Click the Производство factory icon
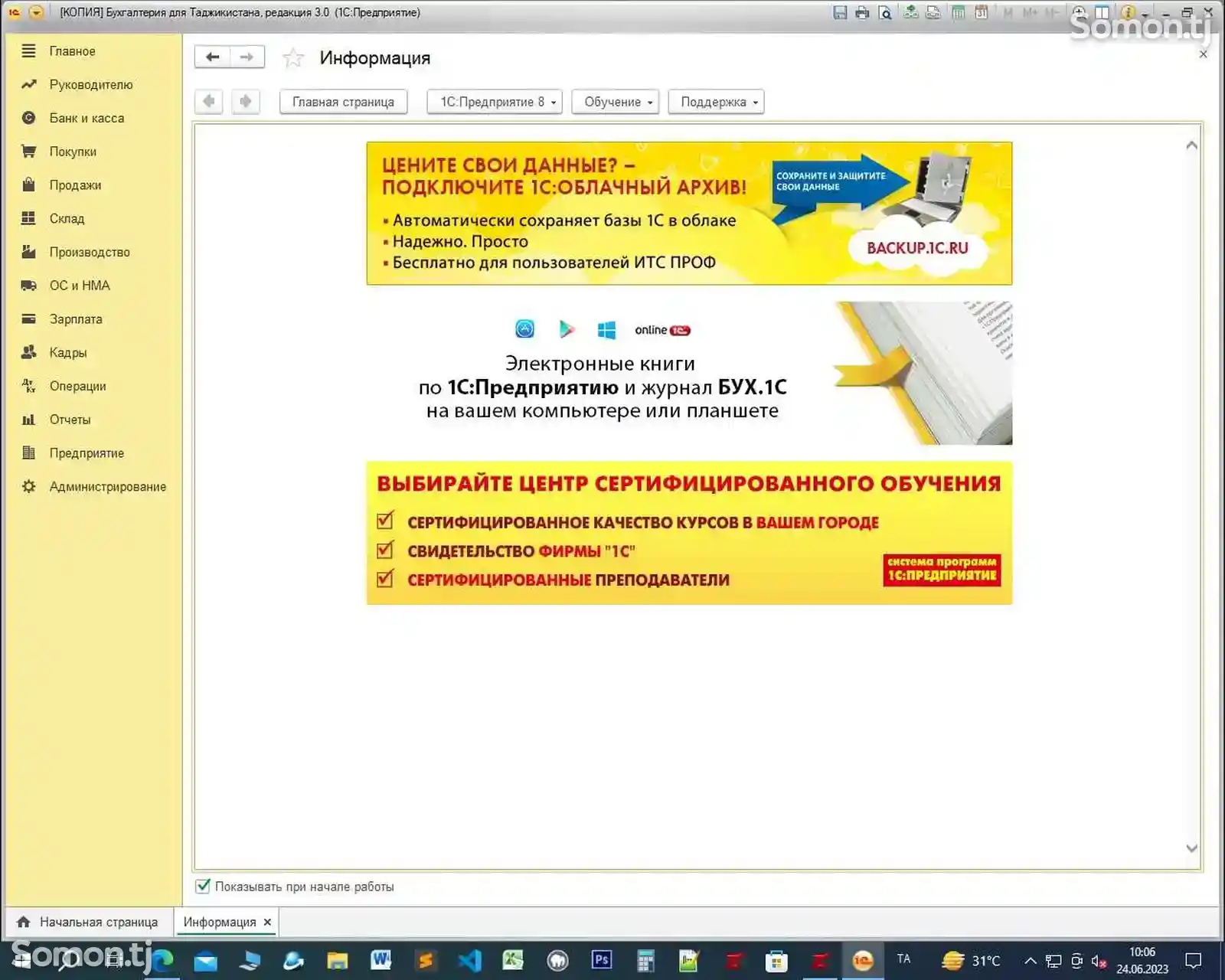This screenshot has height=980, width=1225. [29, 252]
